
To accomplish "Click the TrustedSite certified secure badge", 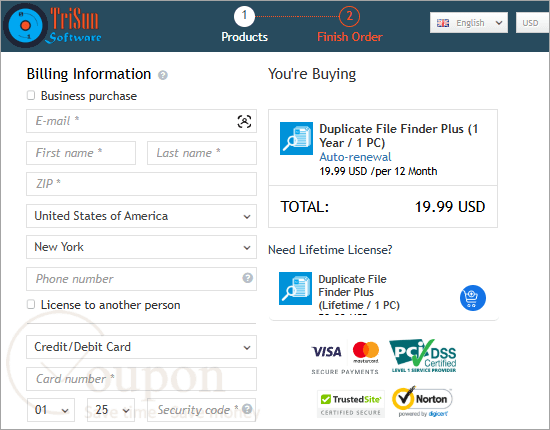I will click(351, 404).
